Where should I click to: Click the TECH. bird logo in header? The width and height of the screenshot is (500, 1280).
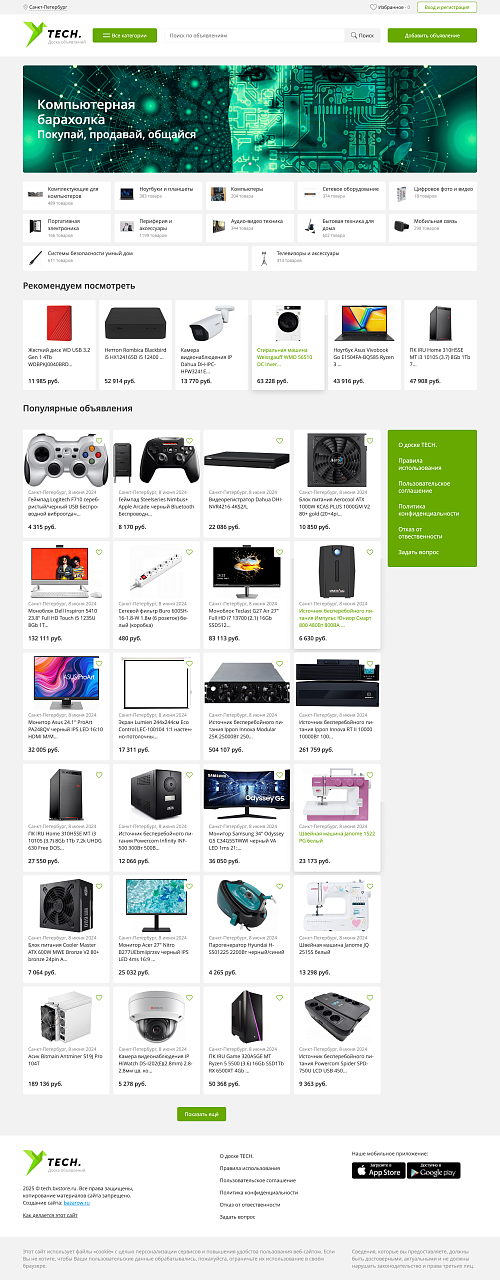pos(48,35)
